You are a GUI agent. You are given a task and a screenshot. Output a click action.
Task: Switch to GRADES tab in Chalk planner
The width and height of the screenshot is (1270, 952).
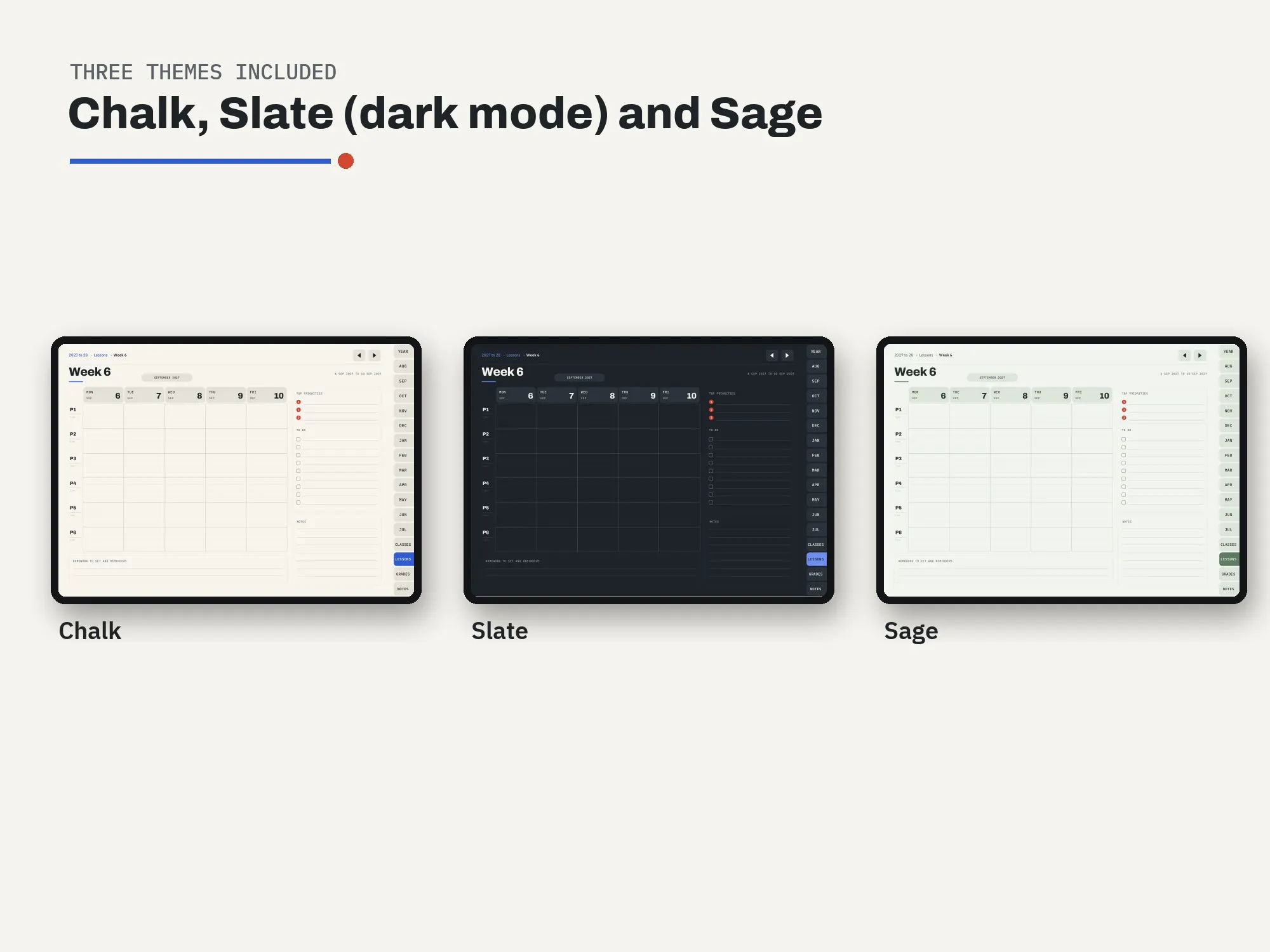[403, 574]
